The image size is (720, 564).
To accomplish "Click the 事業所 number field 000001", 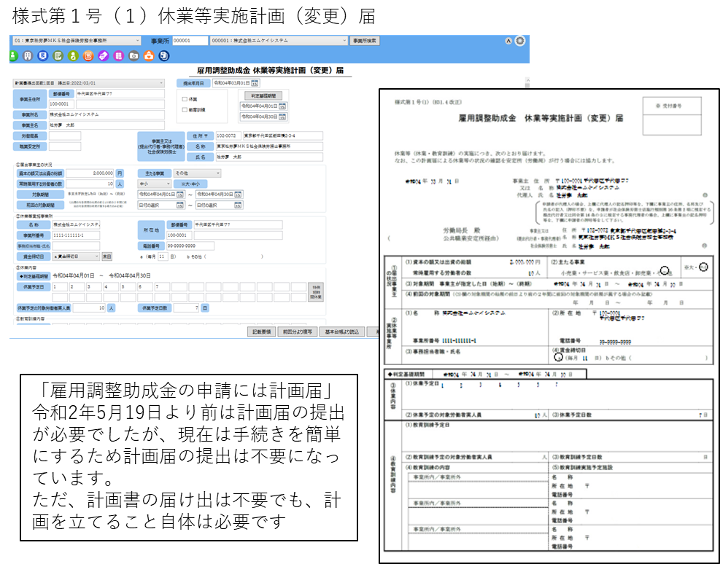I will tap(190, 41).
